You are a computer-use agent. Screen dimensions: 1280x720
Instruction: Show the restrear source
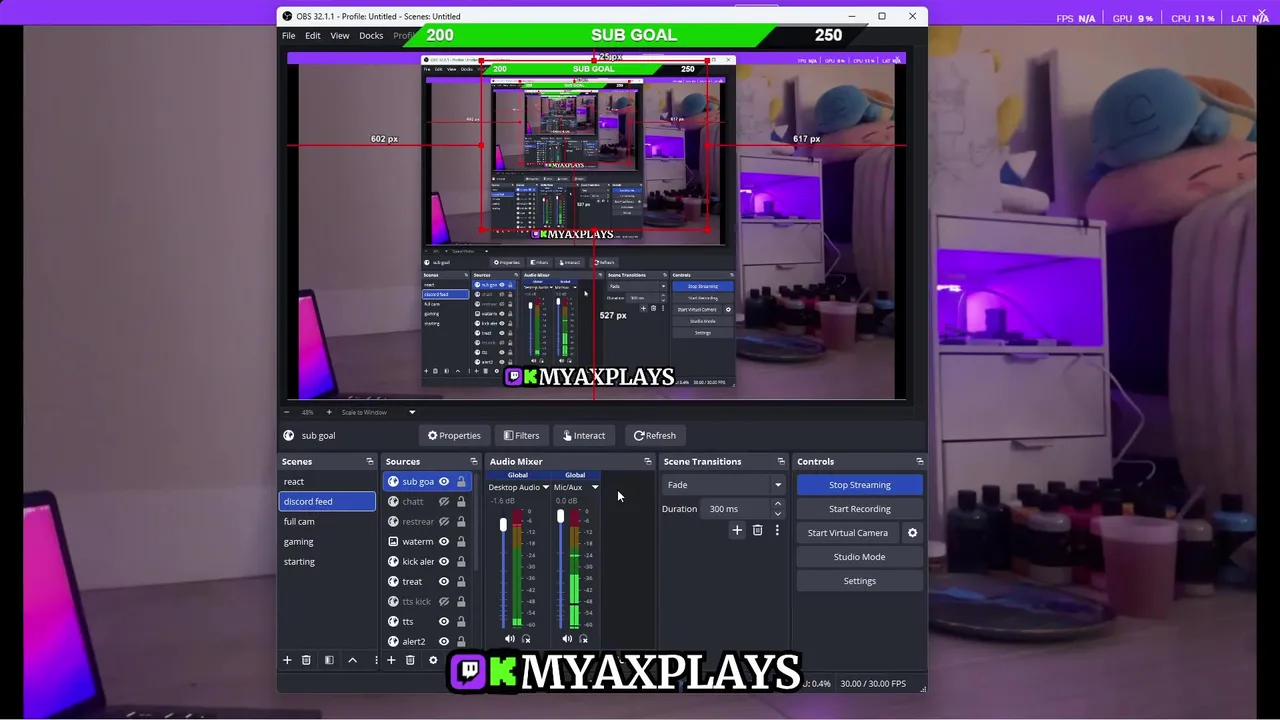click(444, 522)
